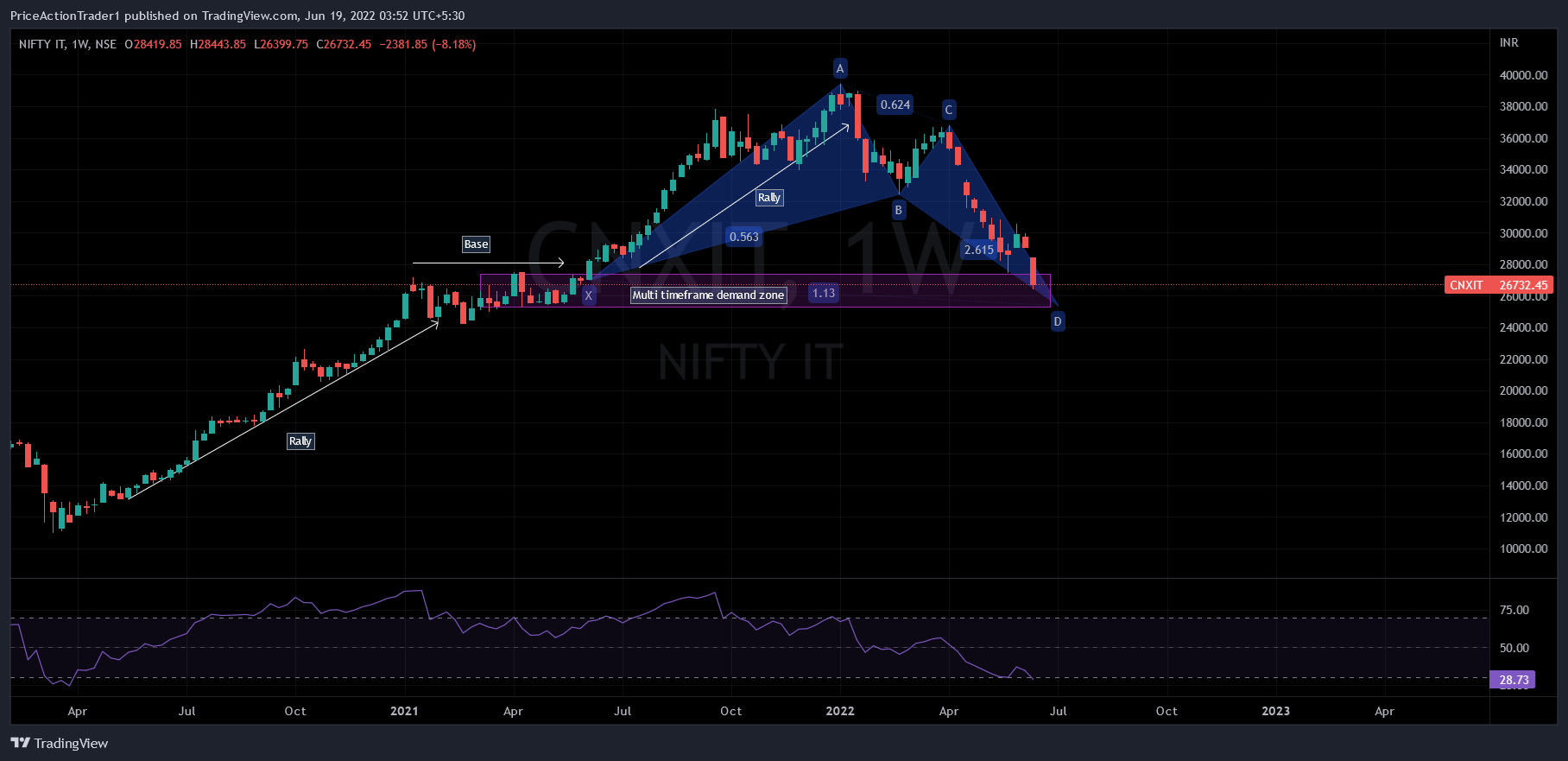Click the 10000.00 price axis label
1568x761 pixels.
1524,549
